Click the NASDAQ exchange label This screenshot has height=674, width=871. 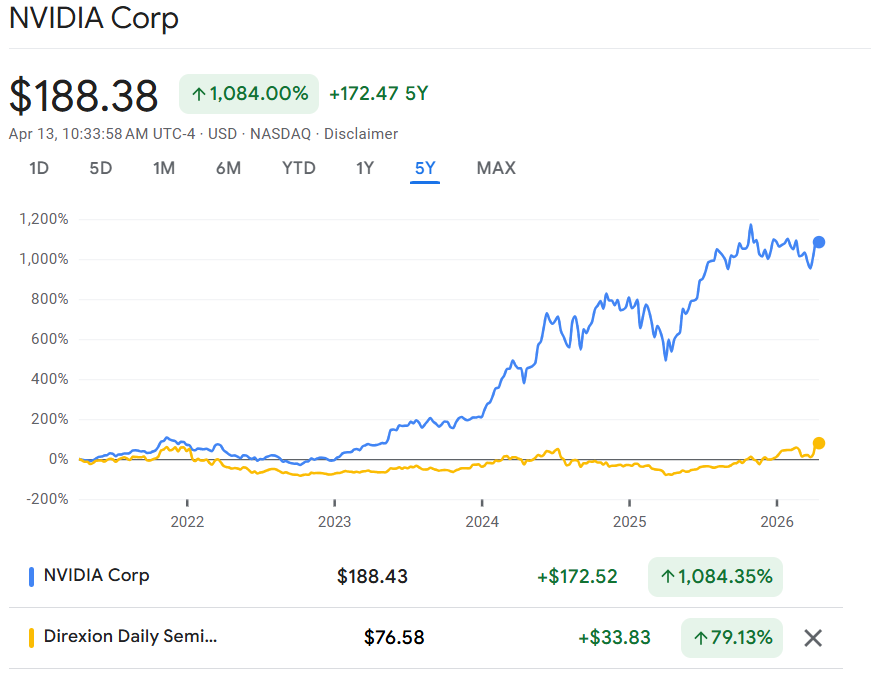point(281,134)
